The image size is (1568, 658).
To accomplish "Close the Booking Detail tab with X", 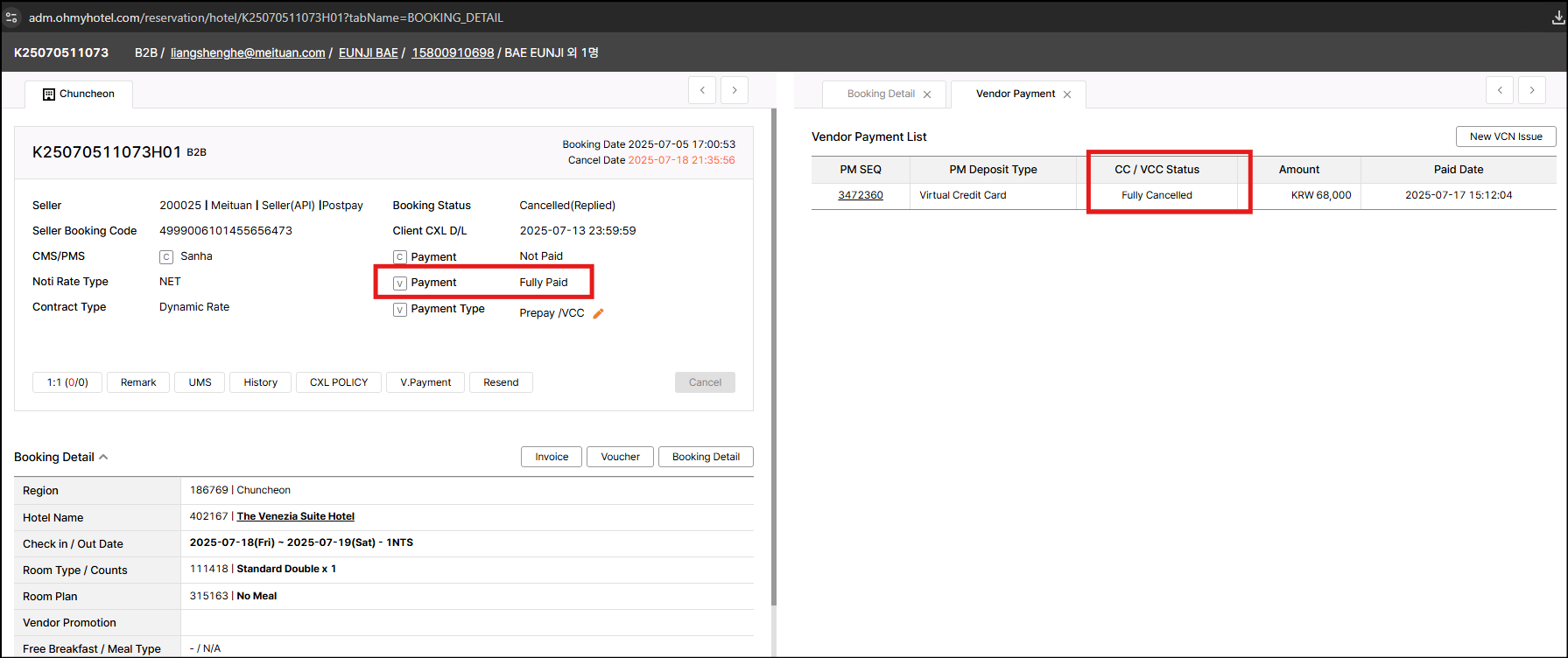I will pos(927,94).
